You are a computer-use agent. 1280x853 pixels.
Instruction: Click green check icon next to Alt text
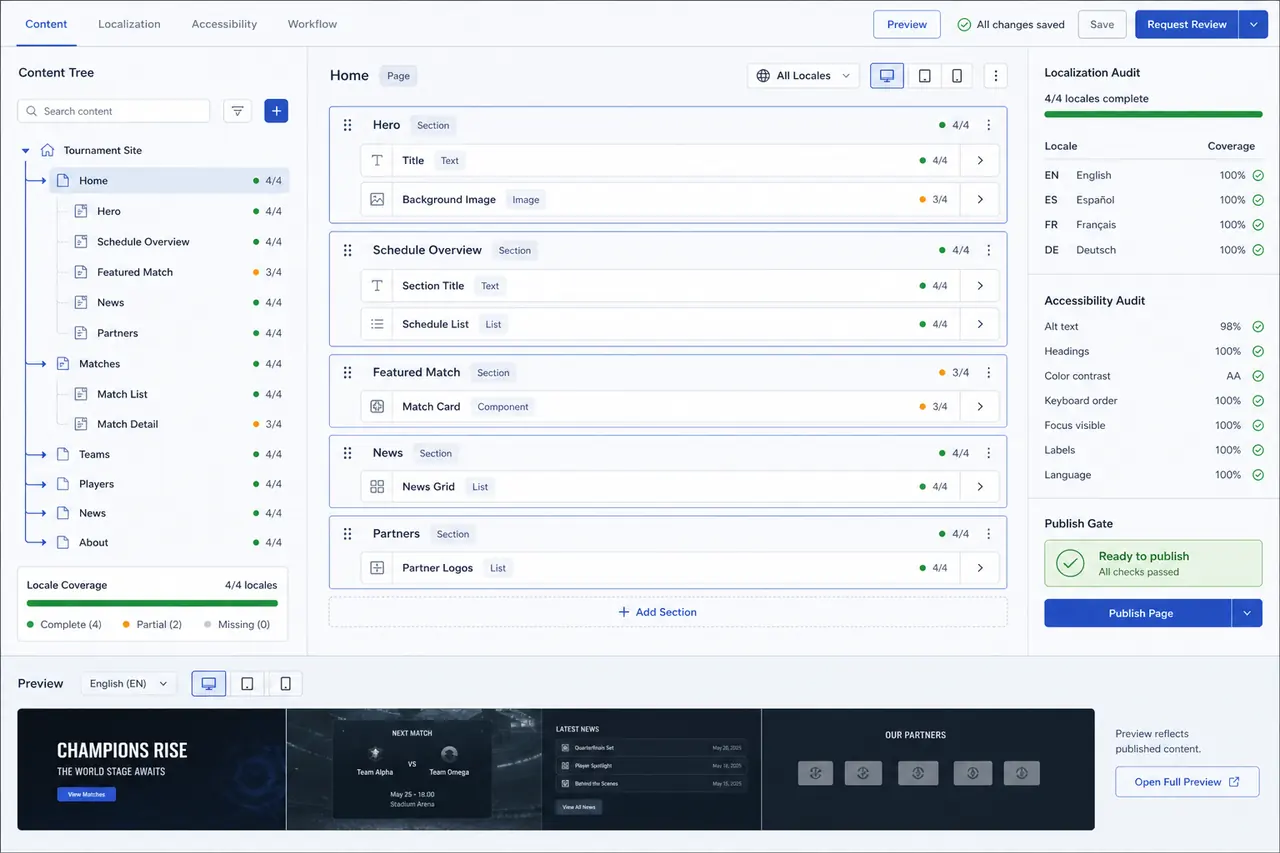coord(1258,326)
